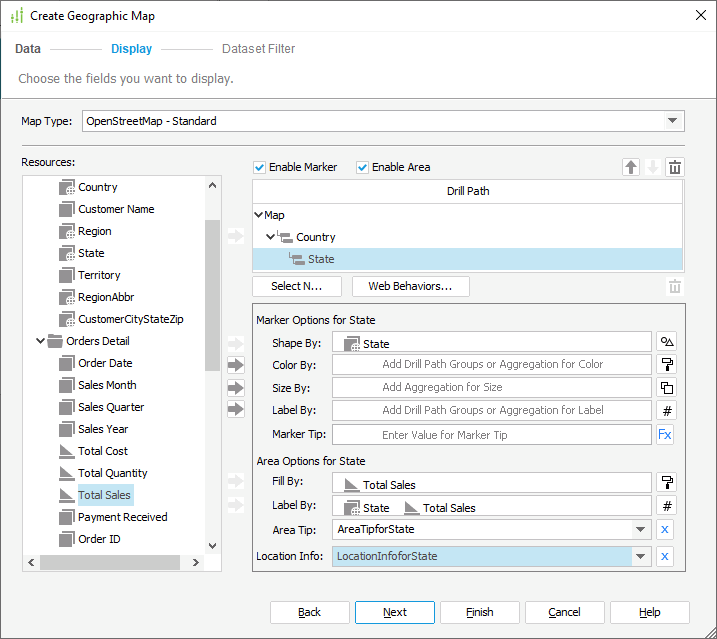
Task: Open the Marker Tip formula Fx icon
Action: pos(666,435)
